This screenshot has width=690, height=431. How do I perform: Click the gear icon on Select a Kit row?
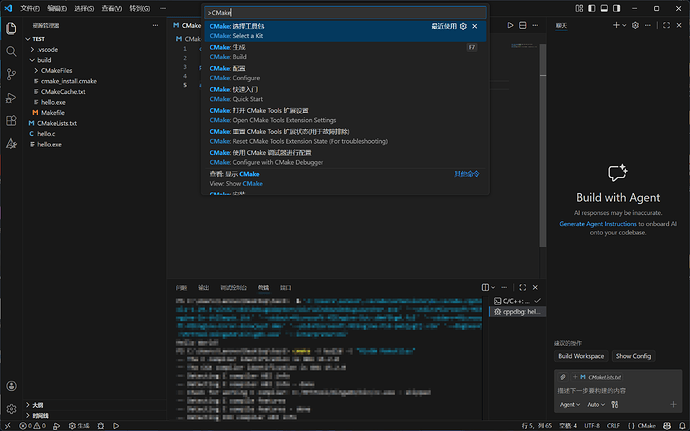pos(463,26)
